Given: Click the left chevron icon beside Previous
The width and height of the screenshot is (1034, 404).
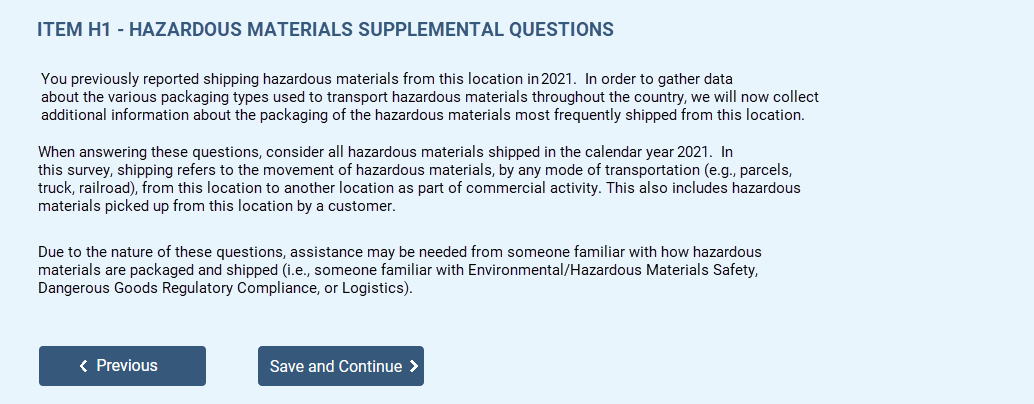Looking at the screenshot, I should (x=84, y=367).
